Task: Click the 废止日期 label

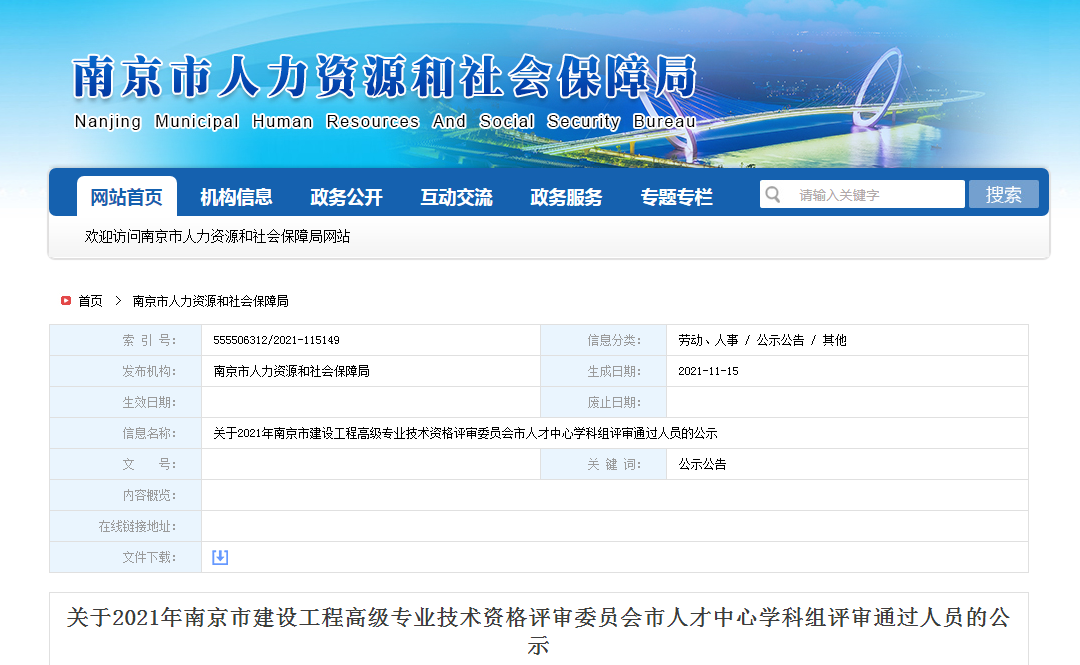Action: pyautogui.click(x=614, y=402)
